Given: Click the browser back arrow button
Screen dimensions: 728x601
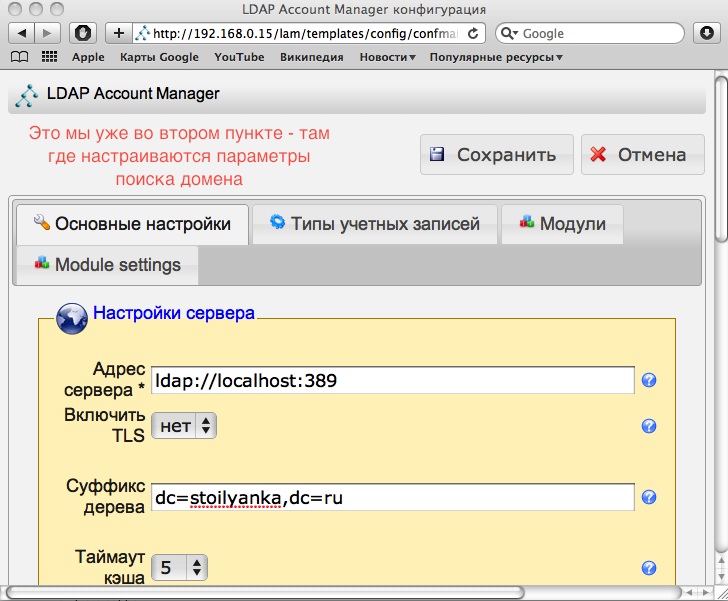Looking at the screenshot, I should click(21, 33).
